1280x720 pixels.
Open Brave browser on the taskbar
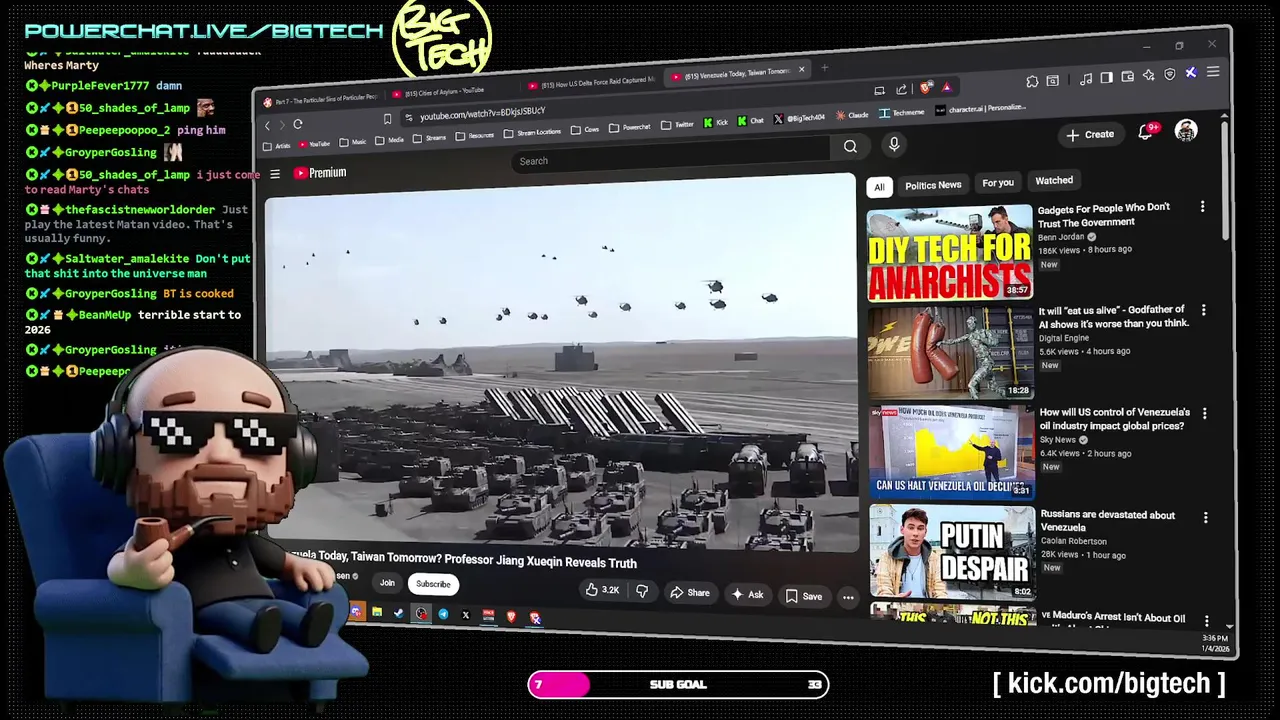point(511,617)
